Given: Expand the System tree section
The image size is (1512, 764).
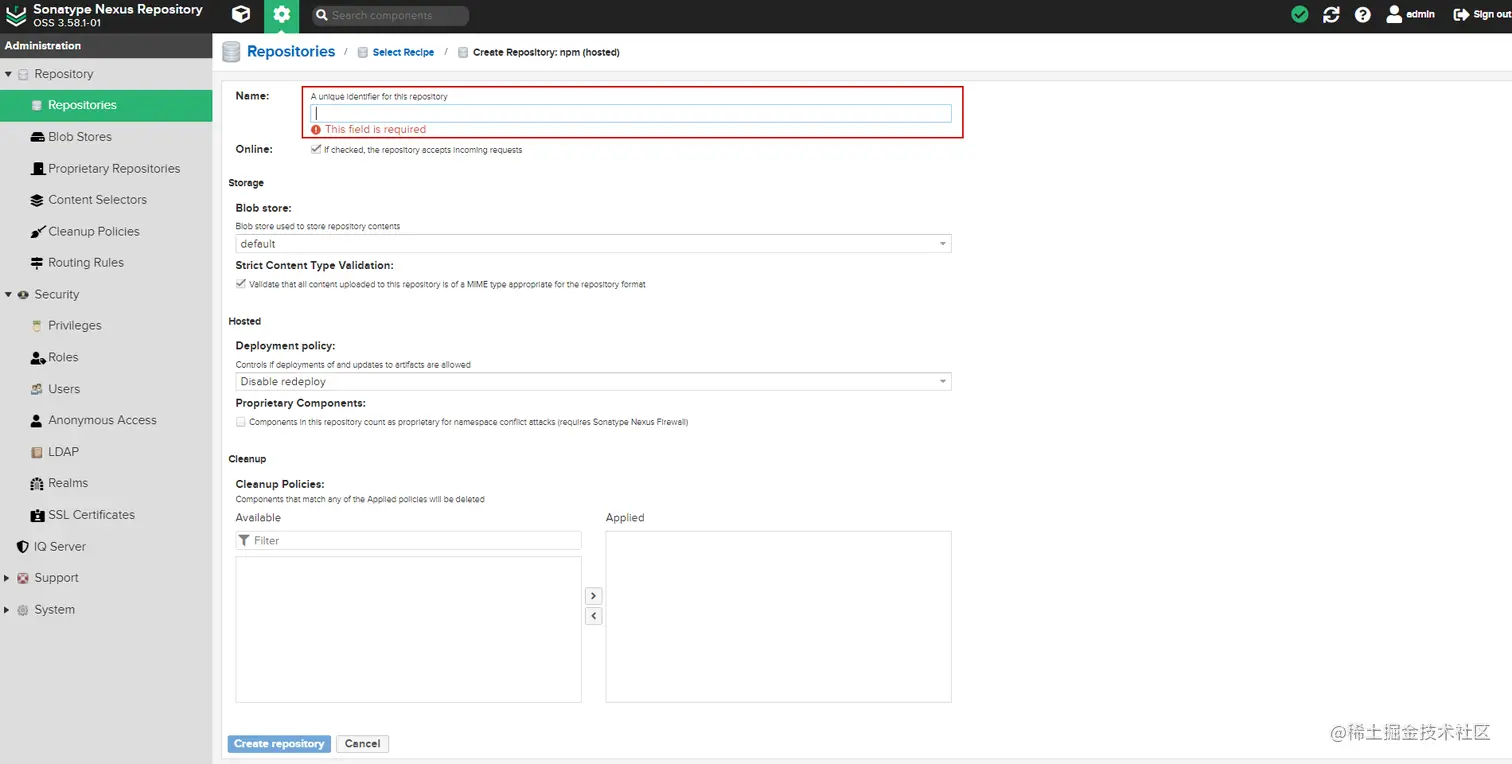Looking at the screenshot, I should (x=8, y=610).
